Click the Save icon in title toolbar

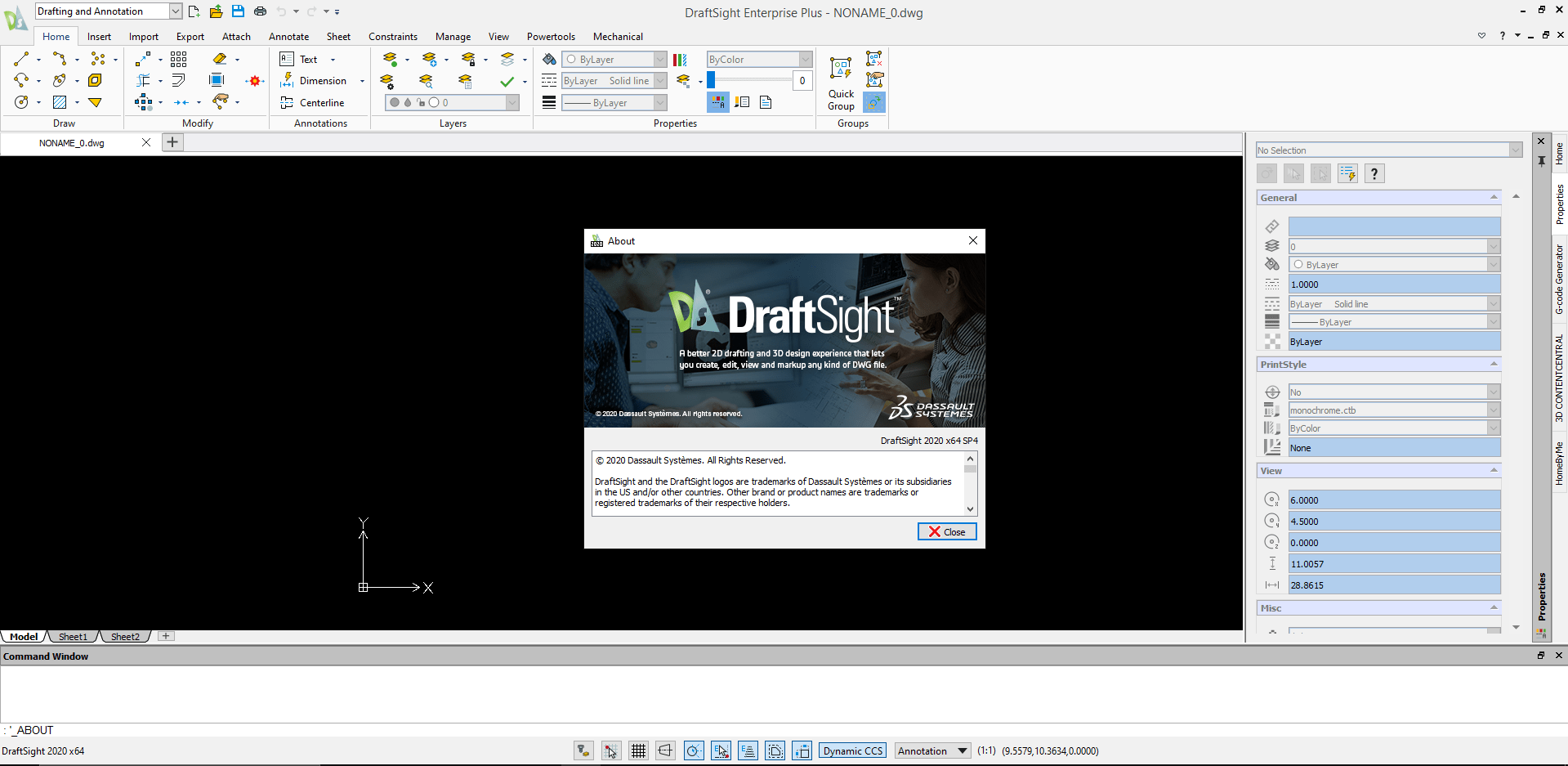[x=238, y=11]
